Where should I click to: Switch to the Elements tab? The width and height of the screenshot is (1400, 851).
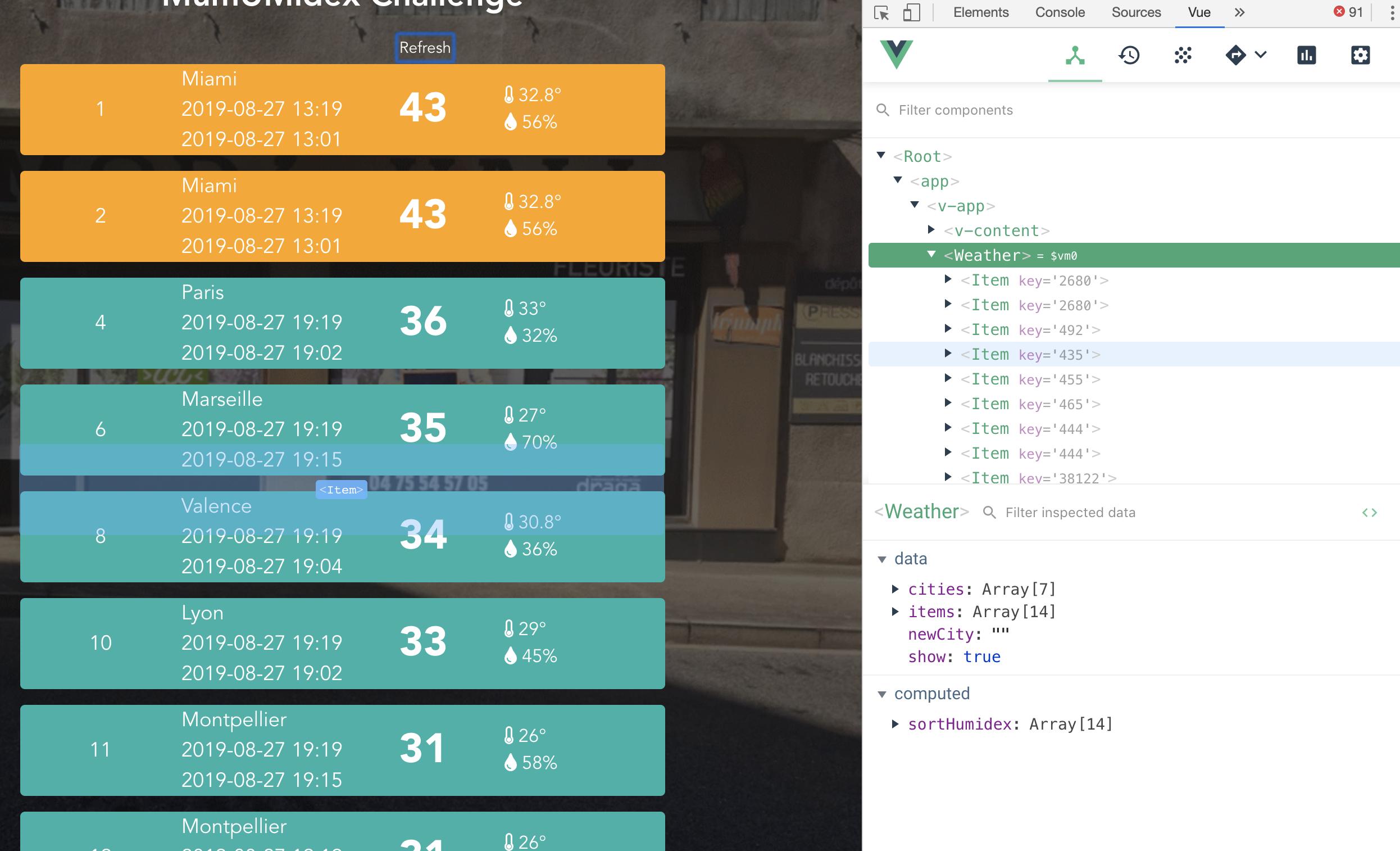981,12
